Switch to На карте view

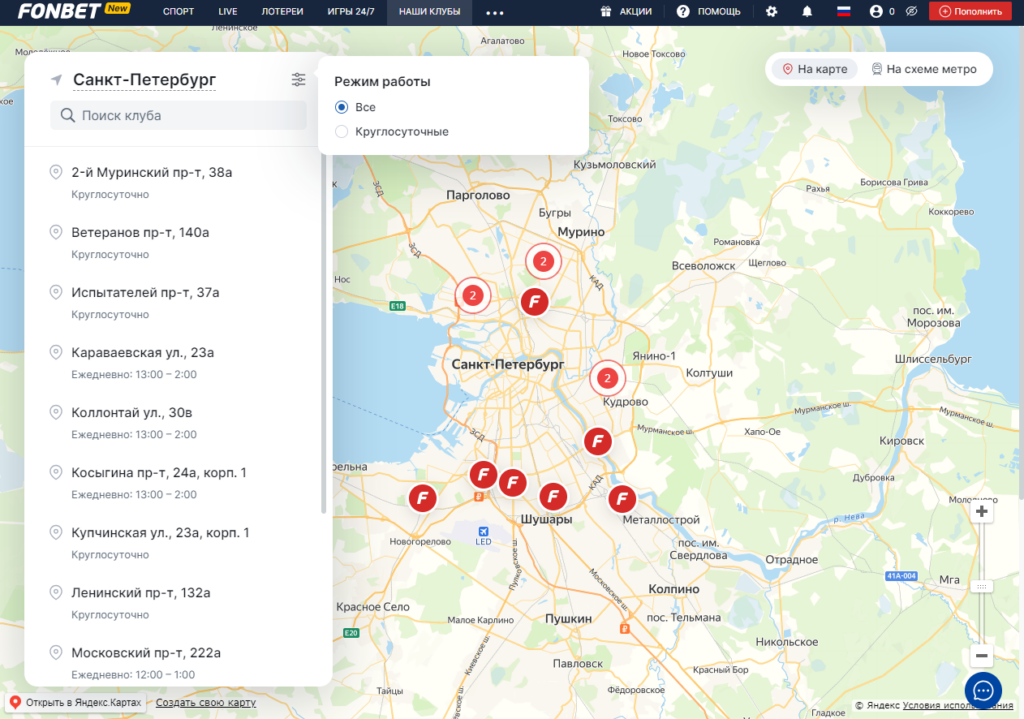click(814, 69)
